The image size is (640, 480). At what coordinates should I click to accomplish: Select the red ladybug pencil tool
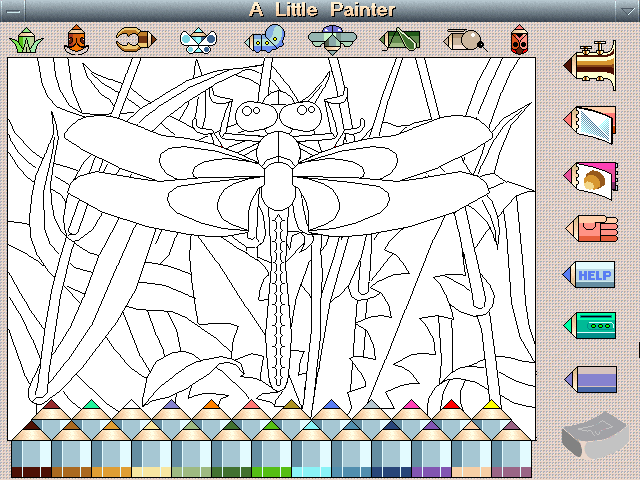click(519, 40)
